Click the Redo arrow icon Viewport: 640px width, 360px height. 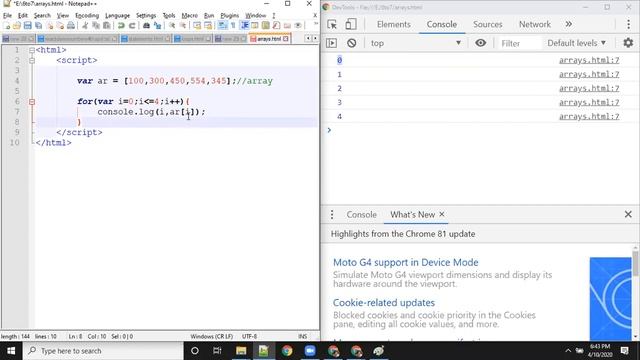(132, 26)
